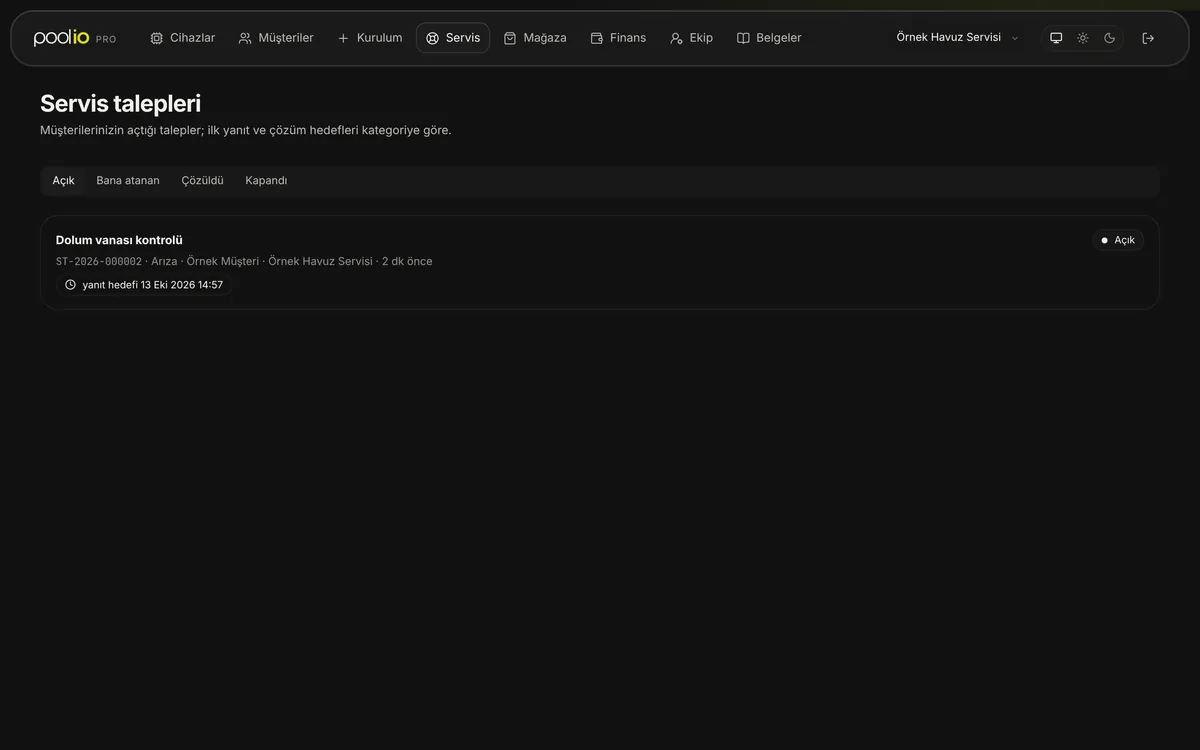The image size is (1200, 750).
Task: Click ticket number ST-2026-000002
Action: [99, 262]
